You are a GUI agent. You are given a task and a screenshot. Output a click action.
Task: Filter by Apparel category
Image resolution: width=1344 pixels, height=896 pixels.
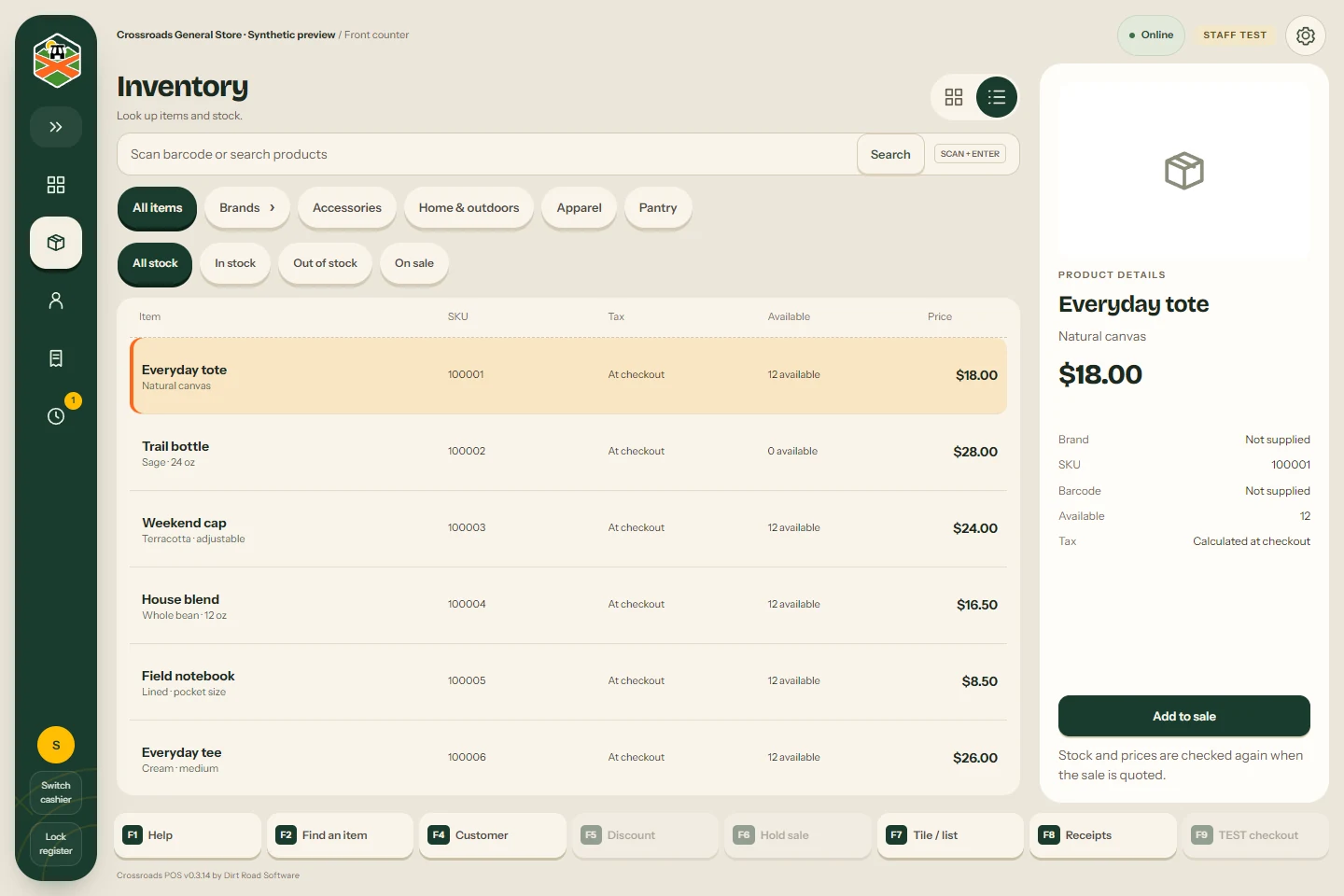coord(580,208)
